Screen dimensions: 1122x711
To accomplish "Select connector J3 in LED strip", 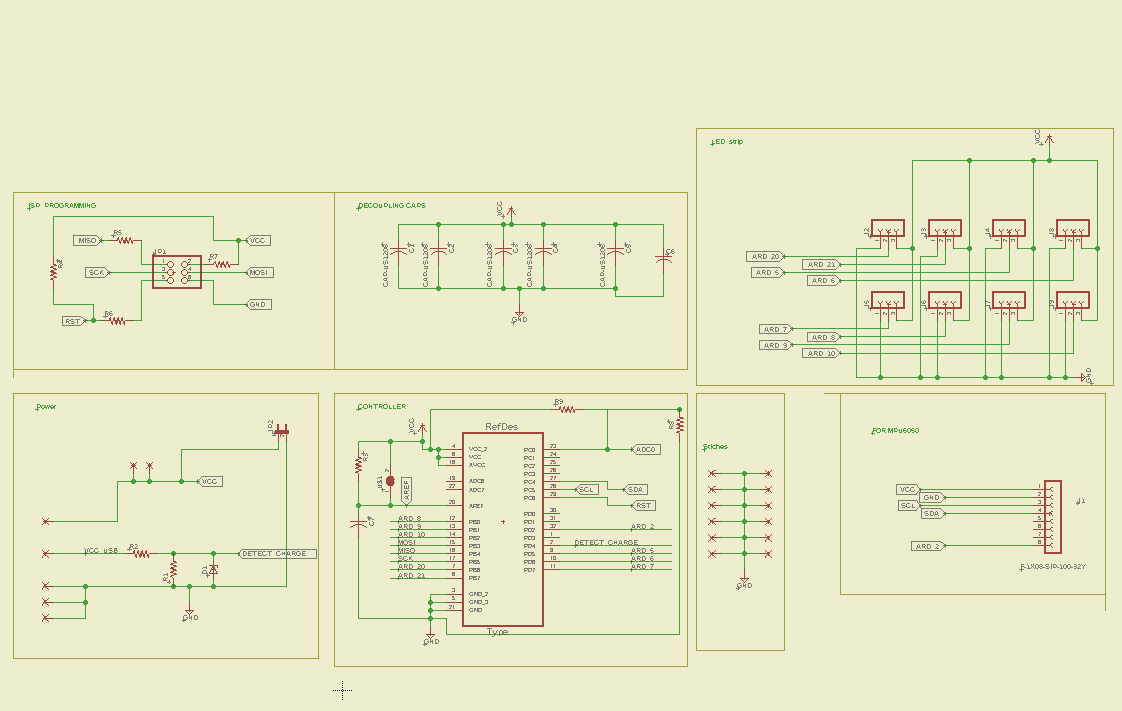I will coord(945,228).
